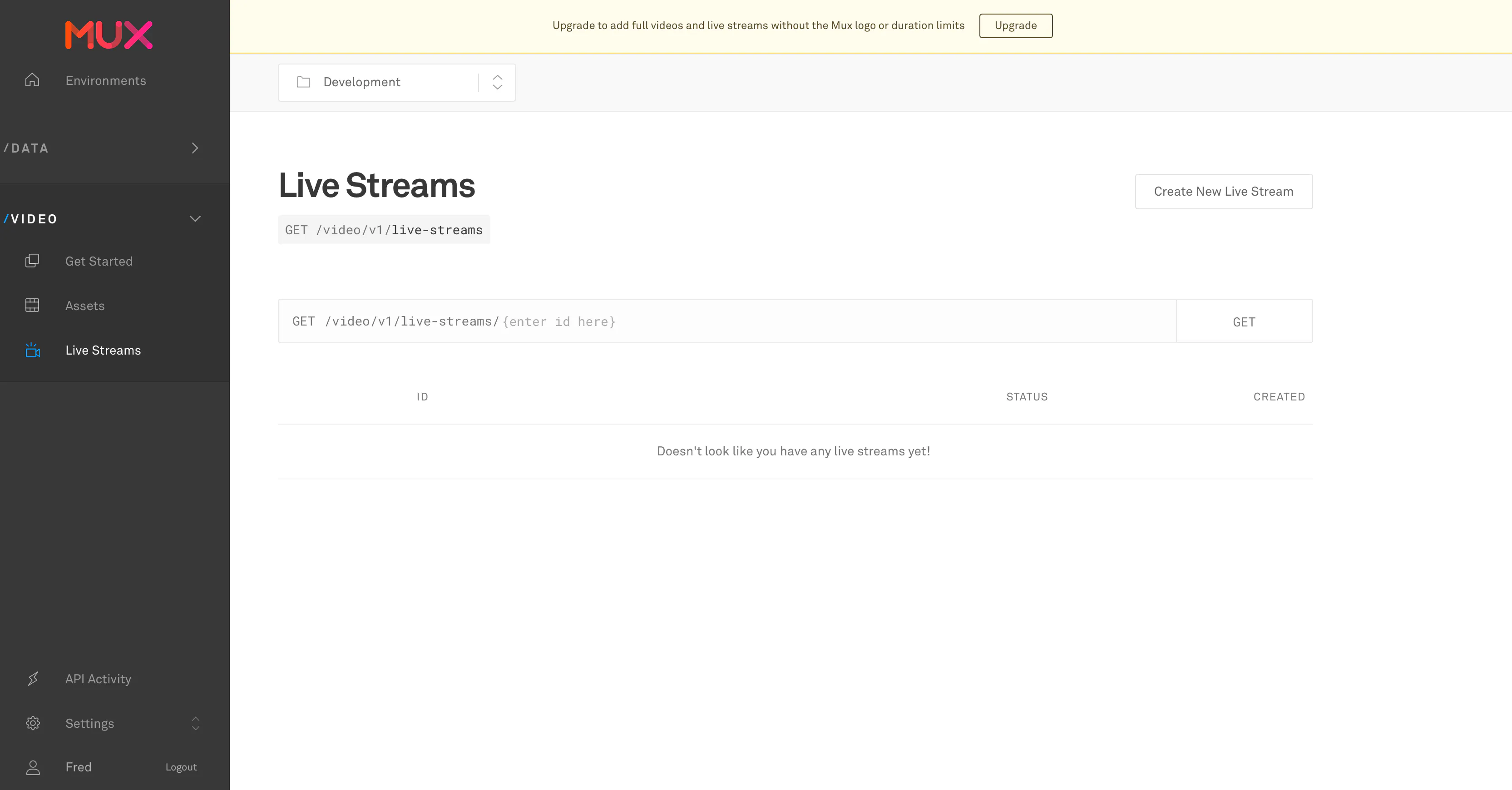This screenshot has width=1512, height=790.
Task: Click the folder icon in environment selector
Action: (303, 82)
